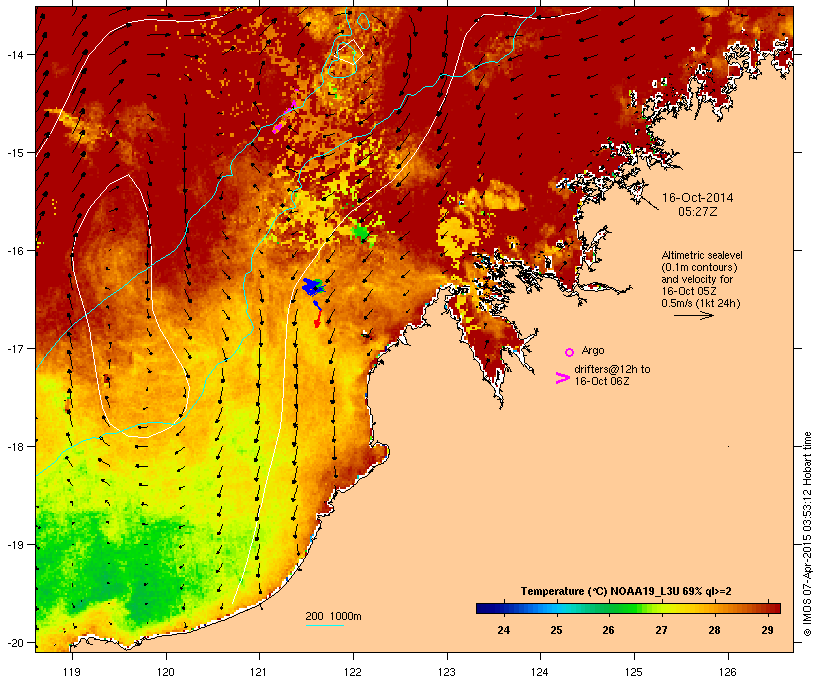The height and width of the screenshot is (680, 820).
Task: Click the colorbar tick label 25
Action: point(556,630)
